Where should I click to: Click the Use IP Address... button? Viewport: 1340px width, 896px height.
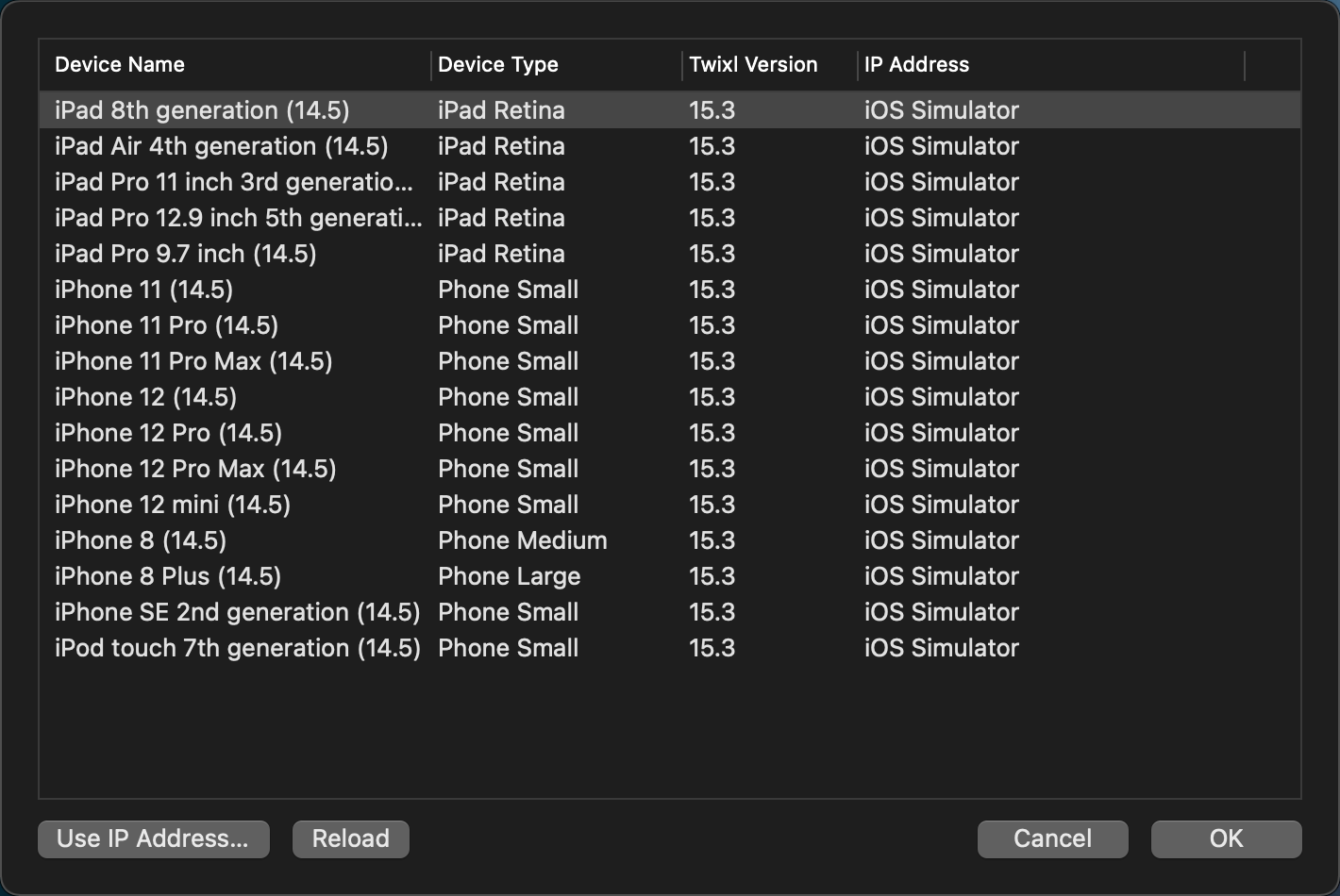(154, 838)
